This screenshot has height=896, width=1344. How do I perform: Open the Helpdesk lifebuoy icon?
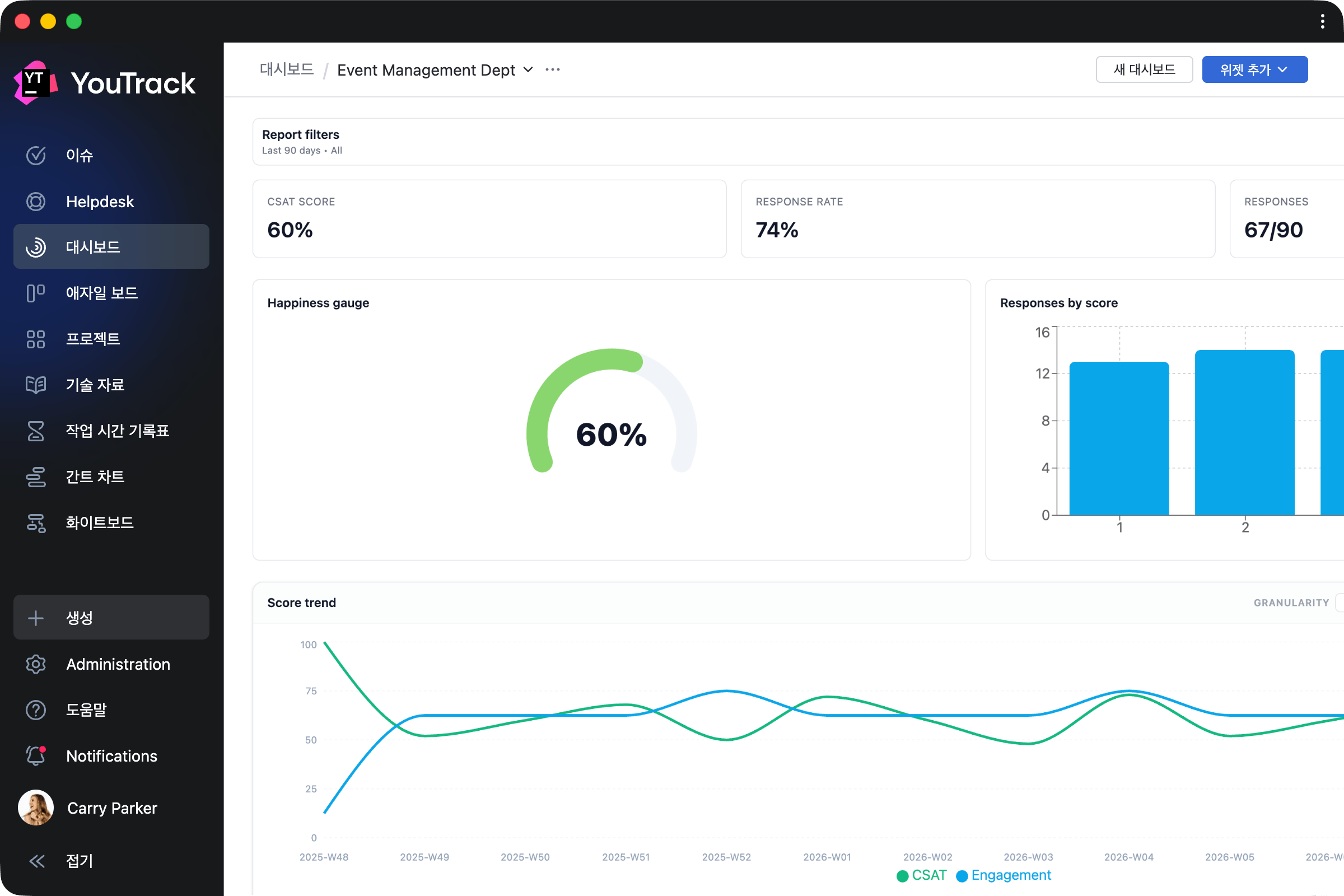pos(35,202)
